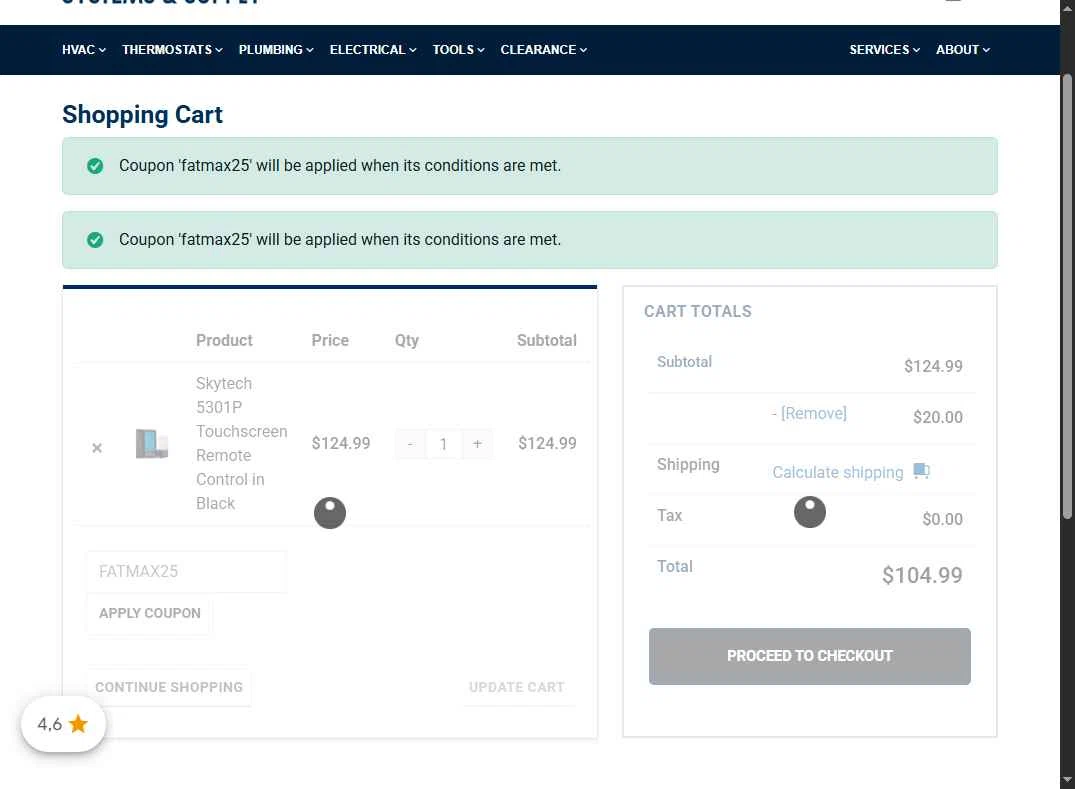Increase quantity with plus button
The image size is (1075, 789).
tap(477, 444)
